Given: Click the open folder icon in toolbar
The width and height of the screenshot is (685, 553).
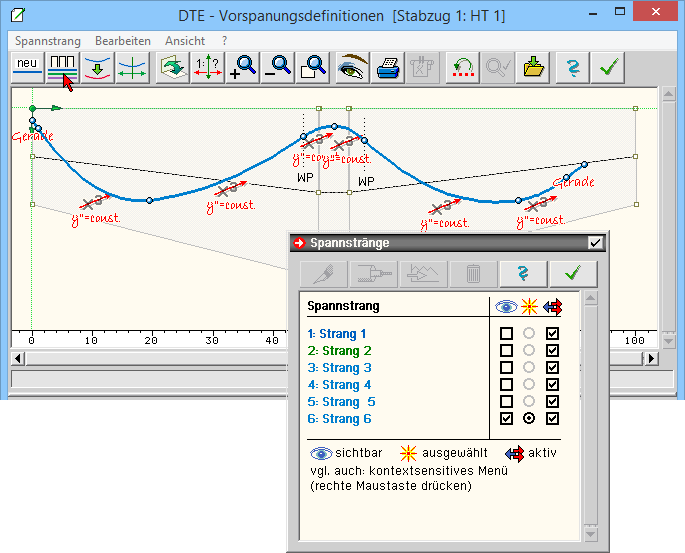Looking at the screenshot, I should [x=535, y=67].
